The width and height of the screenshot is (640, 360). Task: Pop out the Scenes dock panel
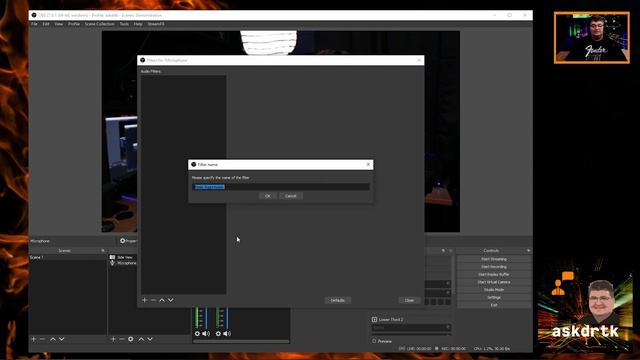click(103, 251)
